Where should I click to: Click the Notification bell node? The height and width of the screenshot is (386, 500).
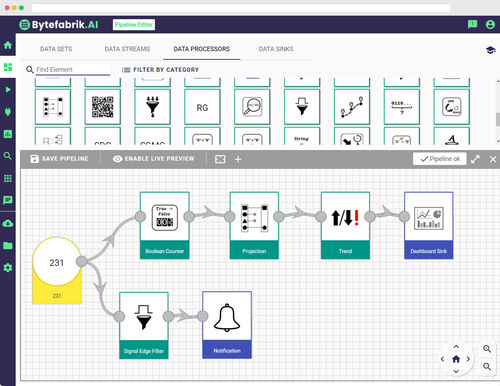pos(227,325)
